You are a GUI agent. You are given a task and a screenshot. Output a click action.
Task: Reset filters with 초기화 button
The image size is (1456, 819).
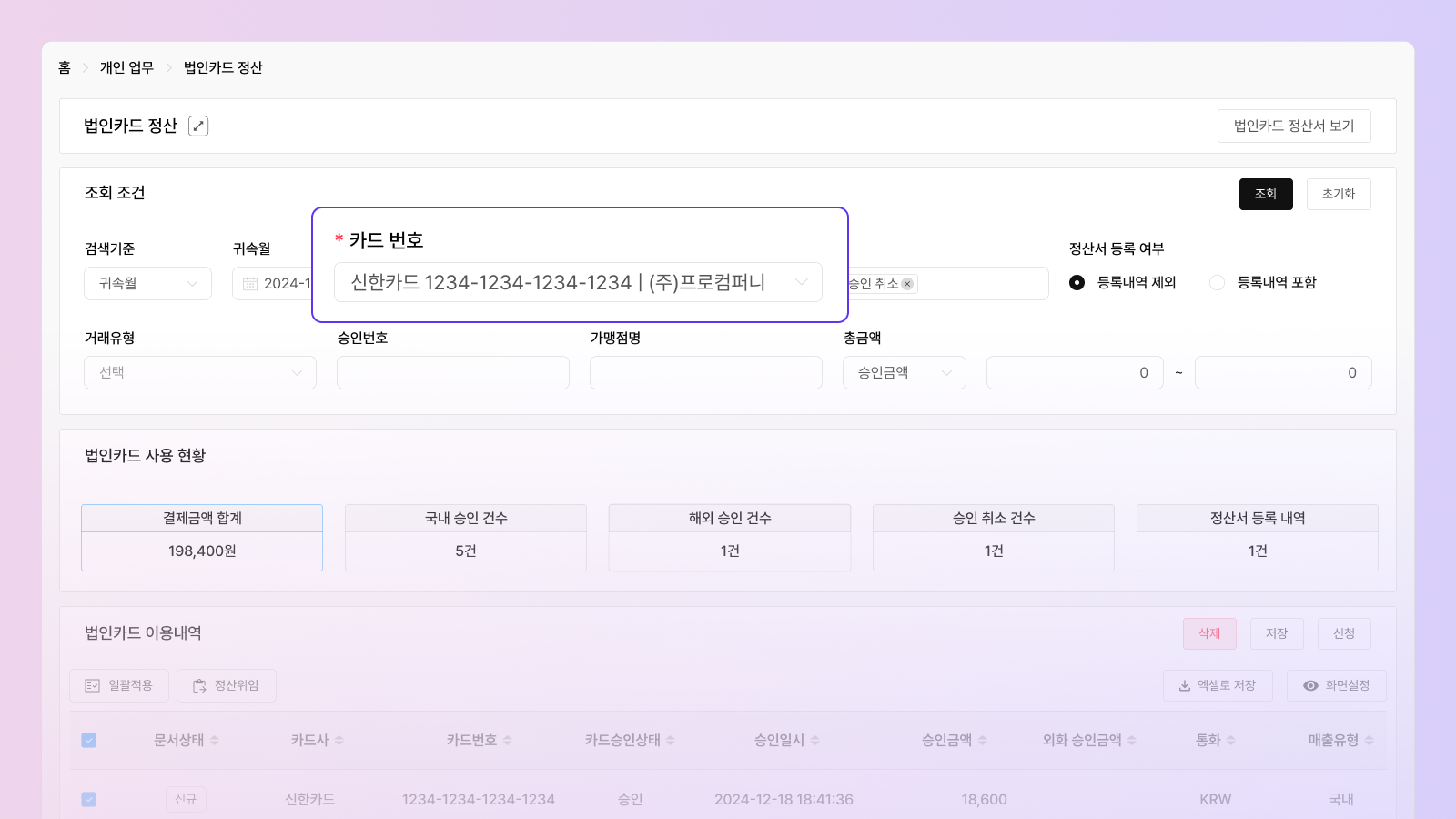pyautogui.click(x=1339, y=194)
